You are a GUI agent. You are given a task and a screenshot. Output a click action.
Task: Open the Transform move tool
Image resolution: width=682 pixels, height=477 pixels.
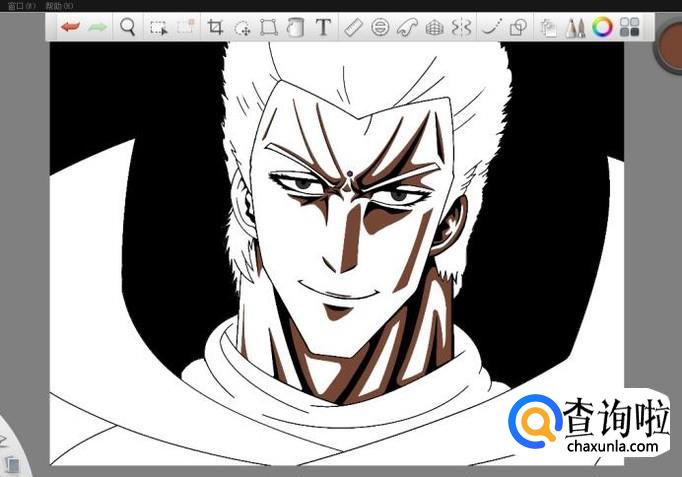point(242,27)
